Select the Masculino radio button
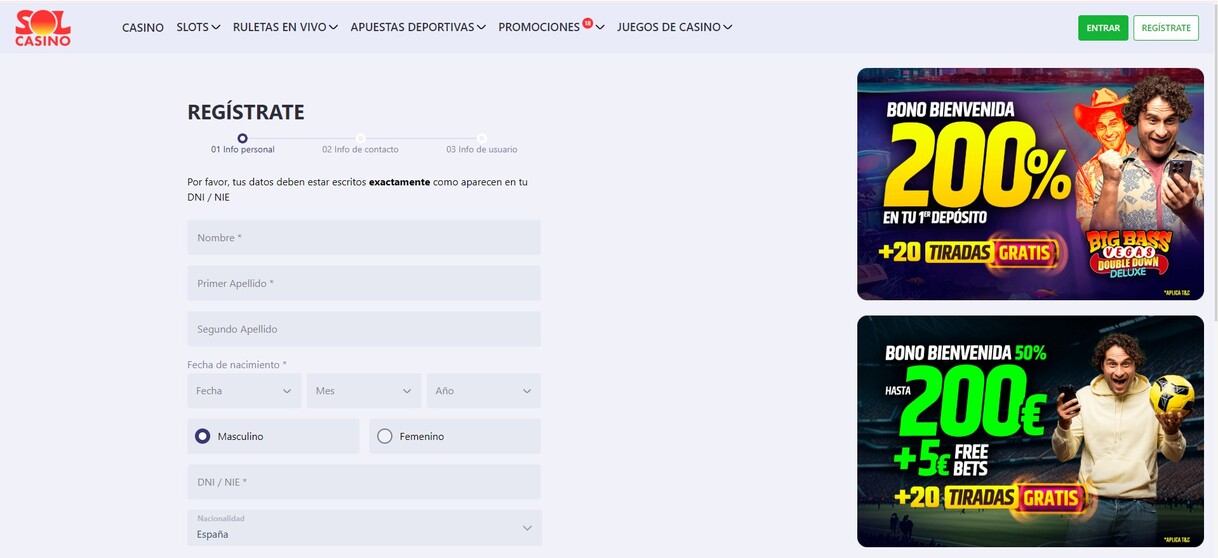This screenshot has height=558, width=1218. [x=203, y=436]
